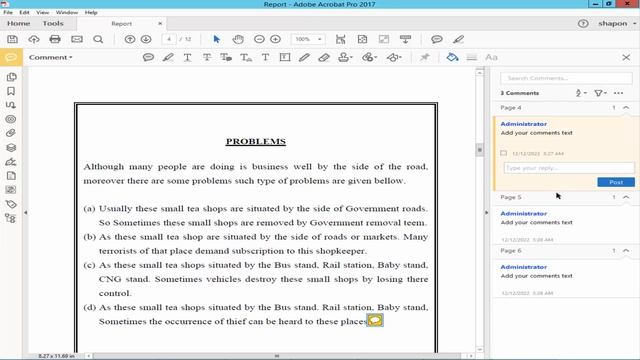Open the sort comments dropdown
The width and height of the screenshot is (640, 360).
pos(581,93)
